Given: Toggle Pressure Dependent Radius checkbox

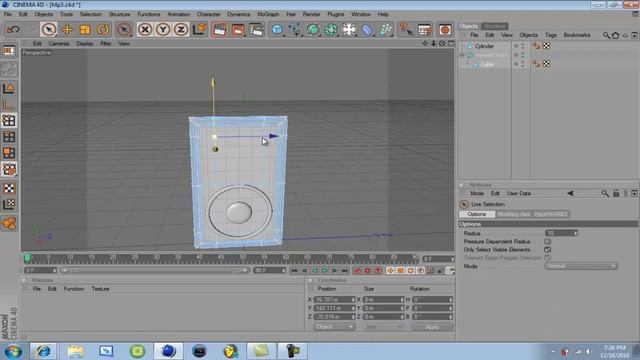Looking at the screenshot, I should click(x=547, y=241).
